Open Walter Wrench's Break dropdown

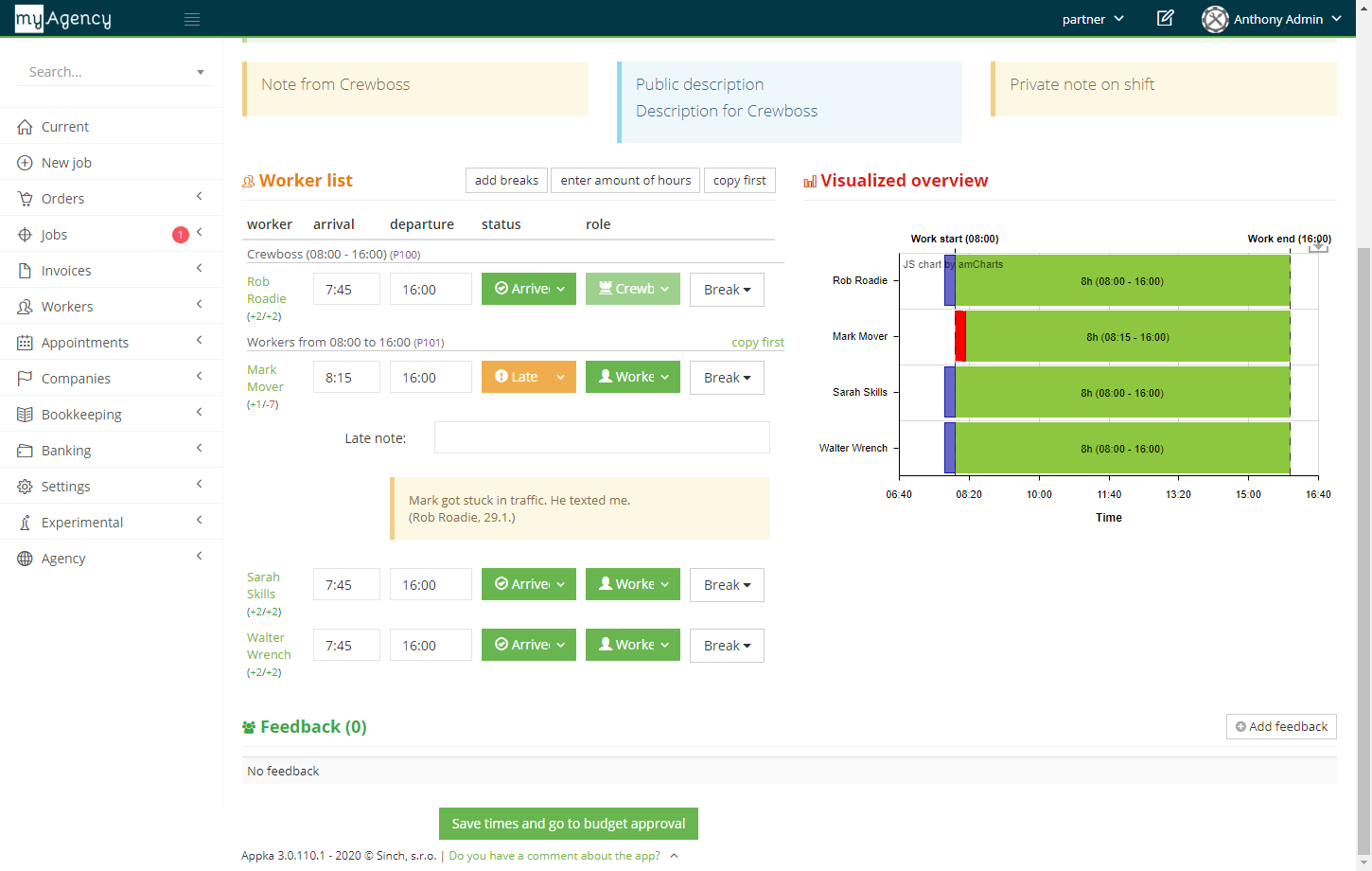[727, 646]
